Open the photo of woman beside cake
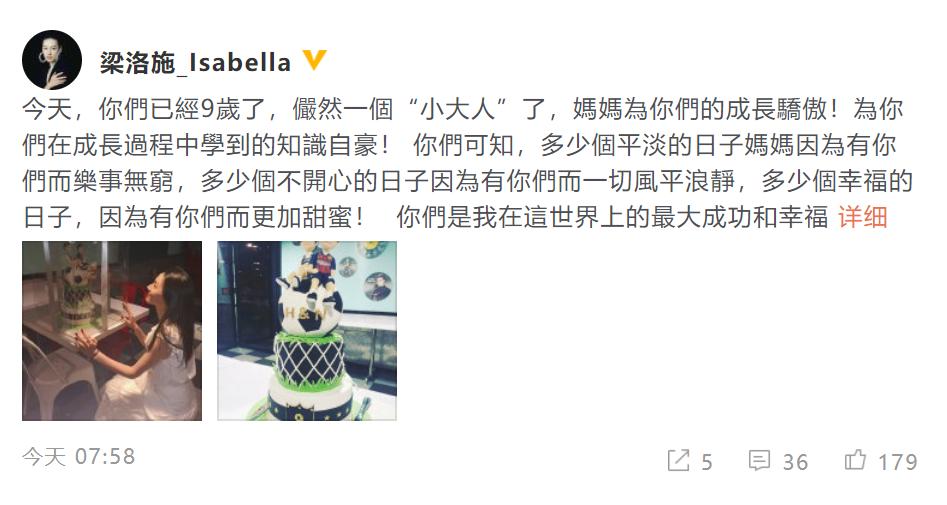 click(x=112, y=330)
